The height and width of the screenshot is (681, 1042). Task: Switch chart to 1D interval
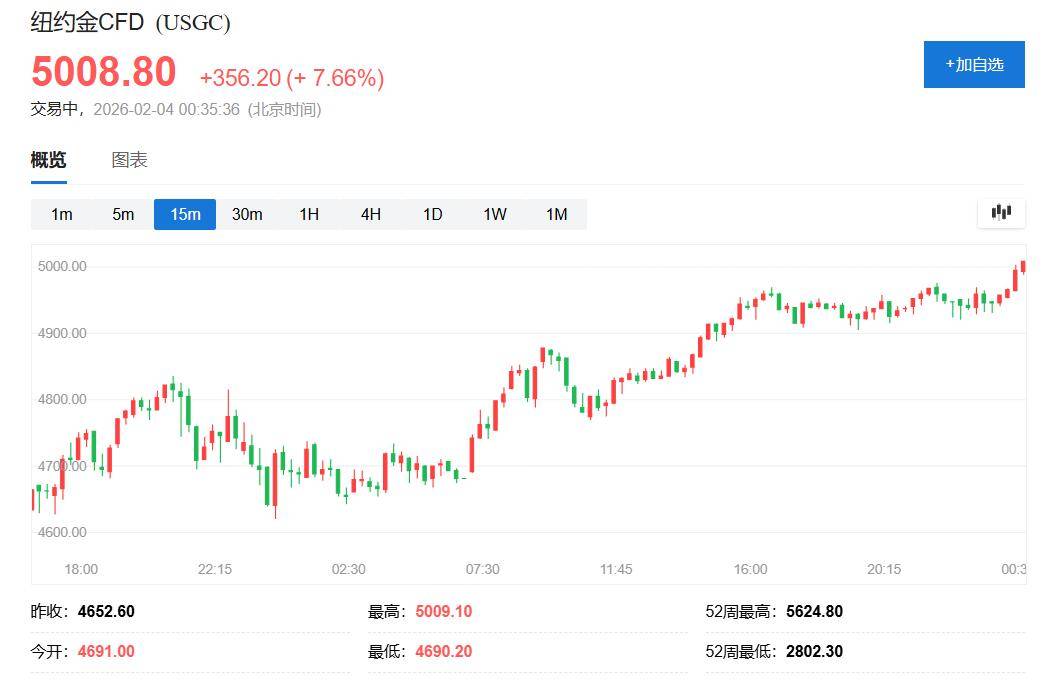433,214
